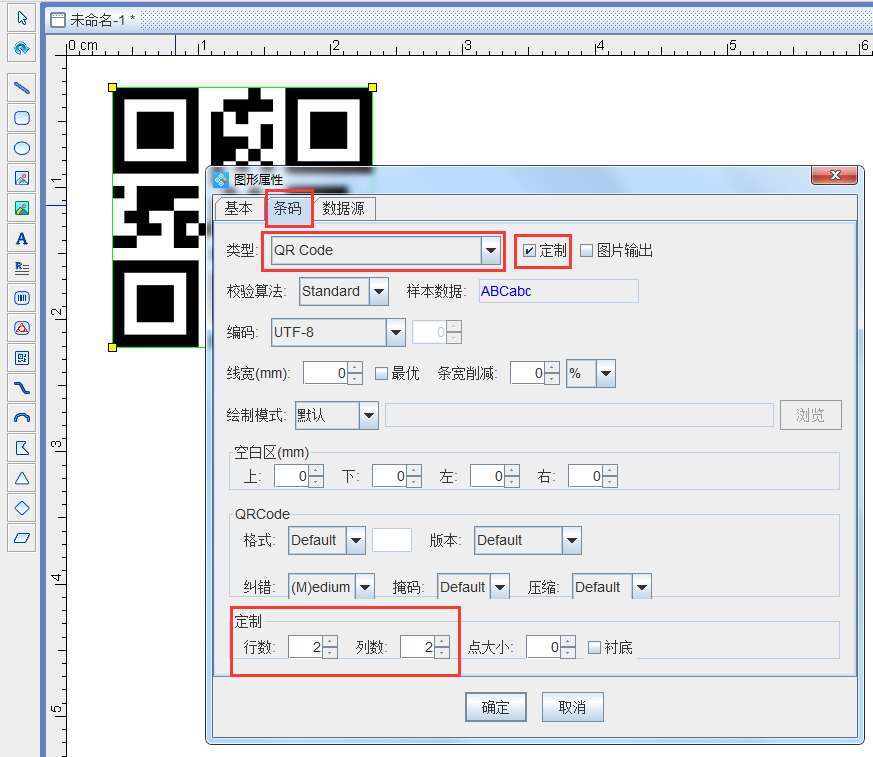Increase the 行数 stepper value
The width and height of the screenshot is (873, 757).
(x=330, y=642)
